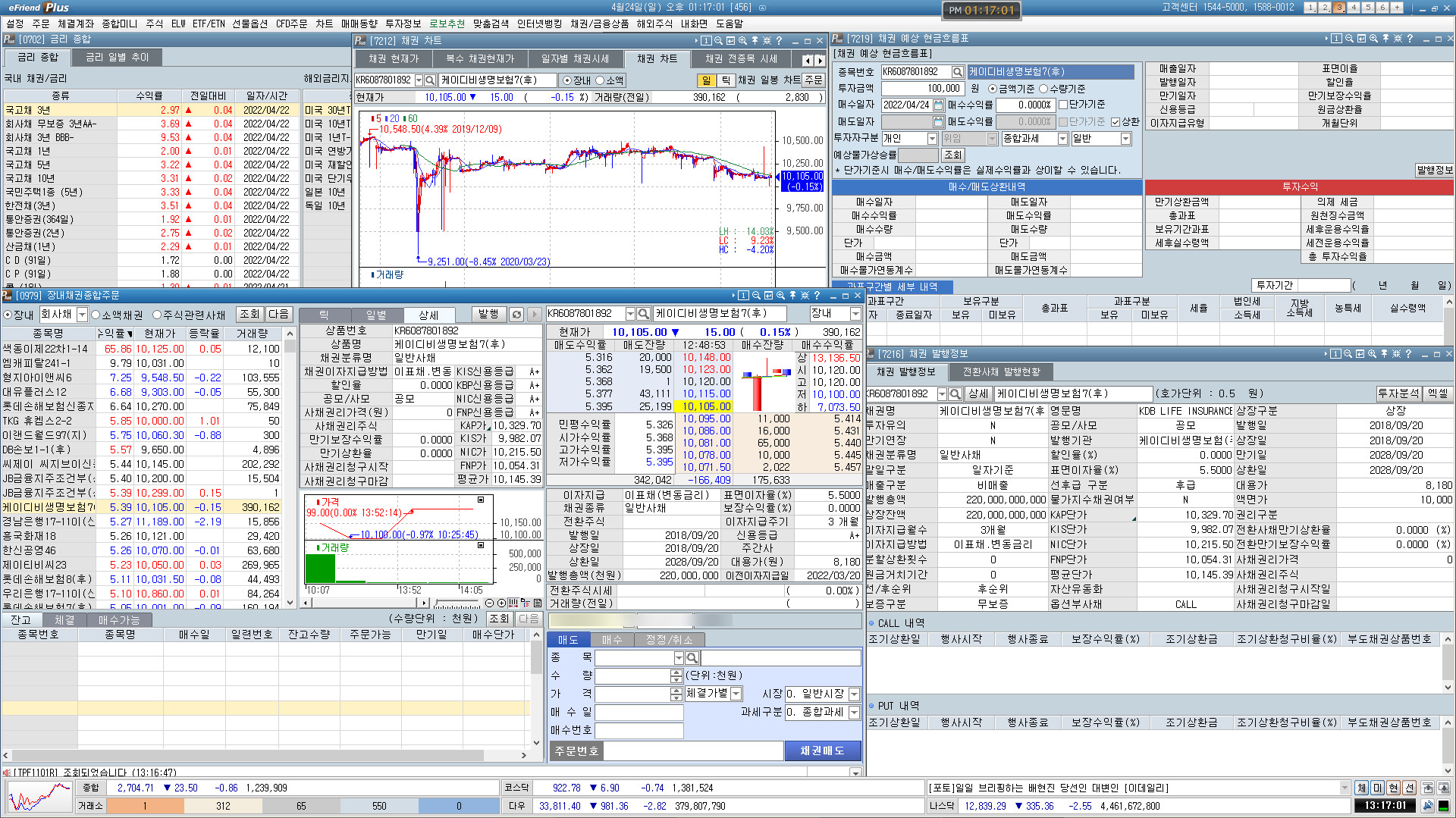The width and height of the screenshot is (1456, 818).
Task: Zoom in icon in 7212 bond chart window
Action: click(x=742, y=41)
